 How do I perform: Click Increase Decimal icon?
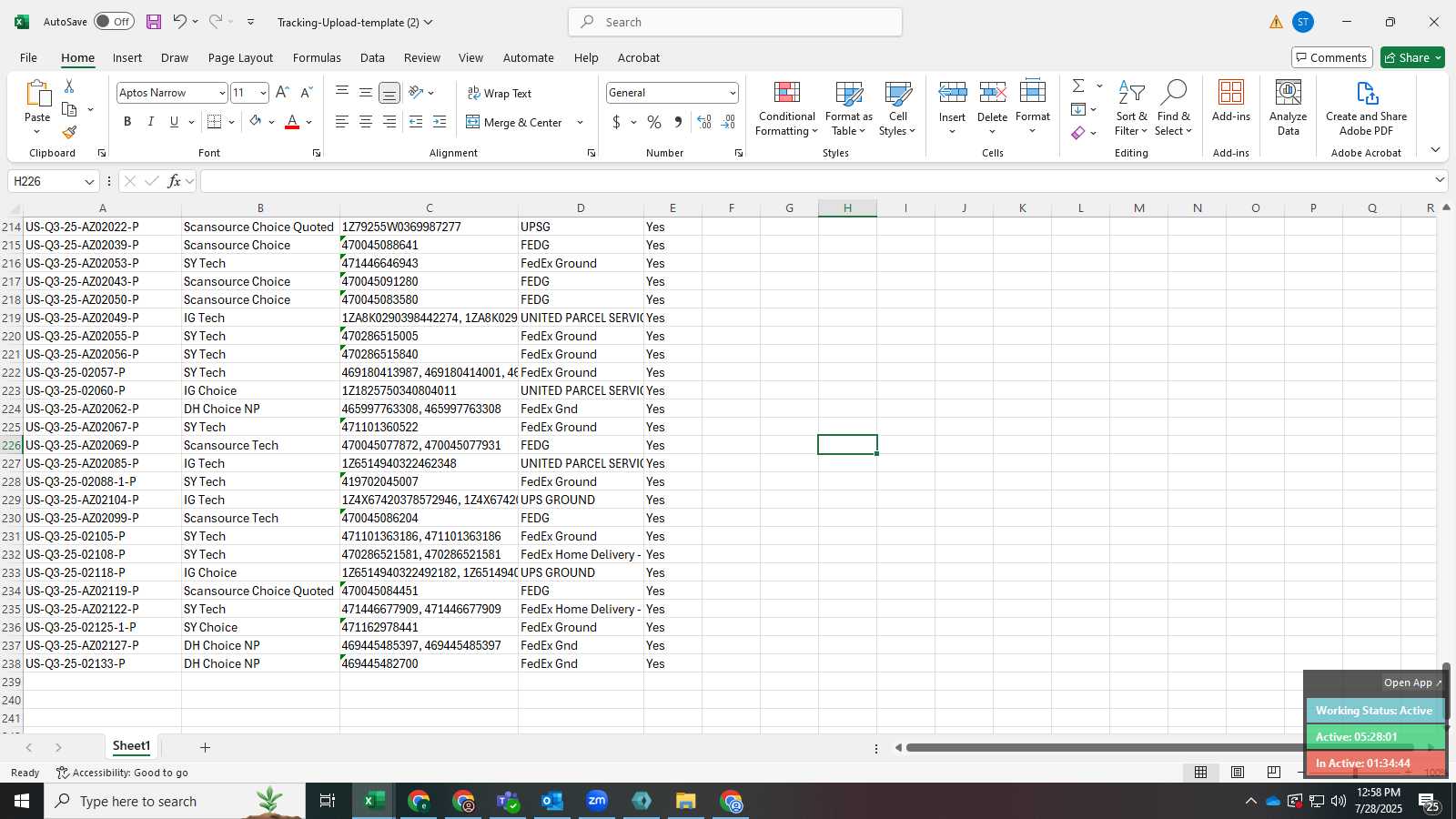coord(704,122)
